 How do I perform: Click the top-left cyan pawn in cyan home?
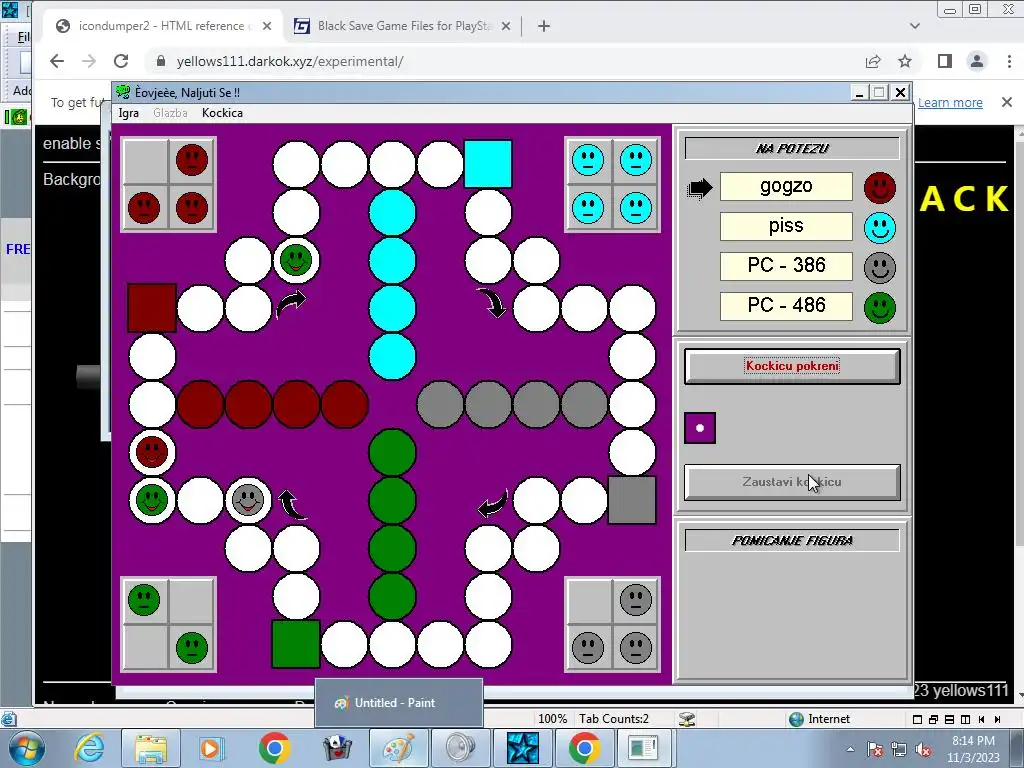click(588, 160)
